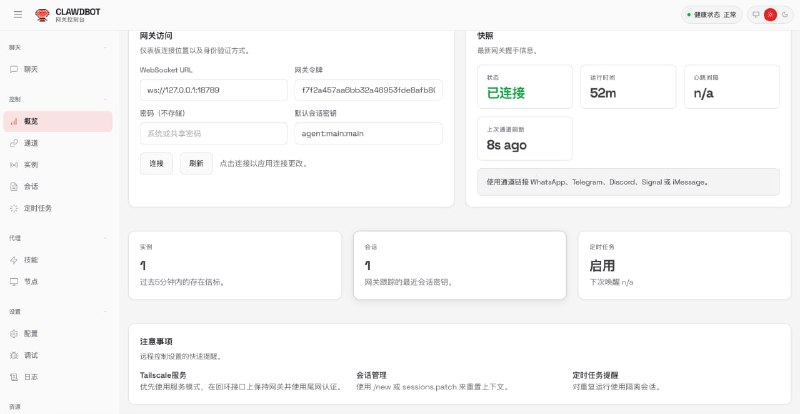This screenshot has height=414, width=800.
Task: Click the 健康状态 正常 status pill
Action: pos(712,15)
